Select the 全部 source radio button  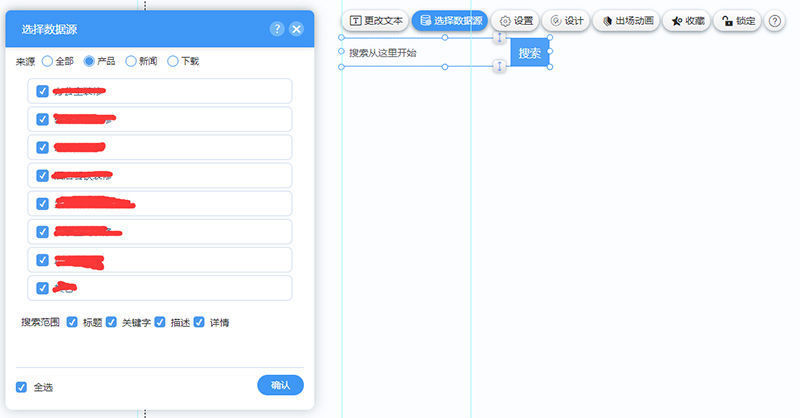click(x=47, y=61)
